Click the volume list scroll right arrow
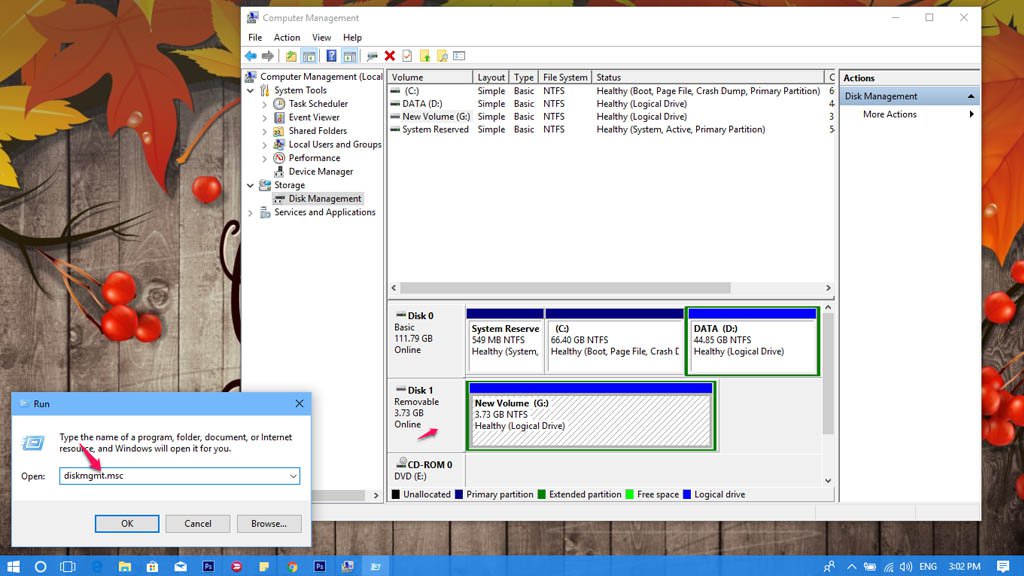This screenshot has width=1024, height=576. click(x=828, y=288)
